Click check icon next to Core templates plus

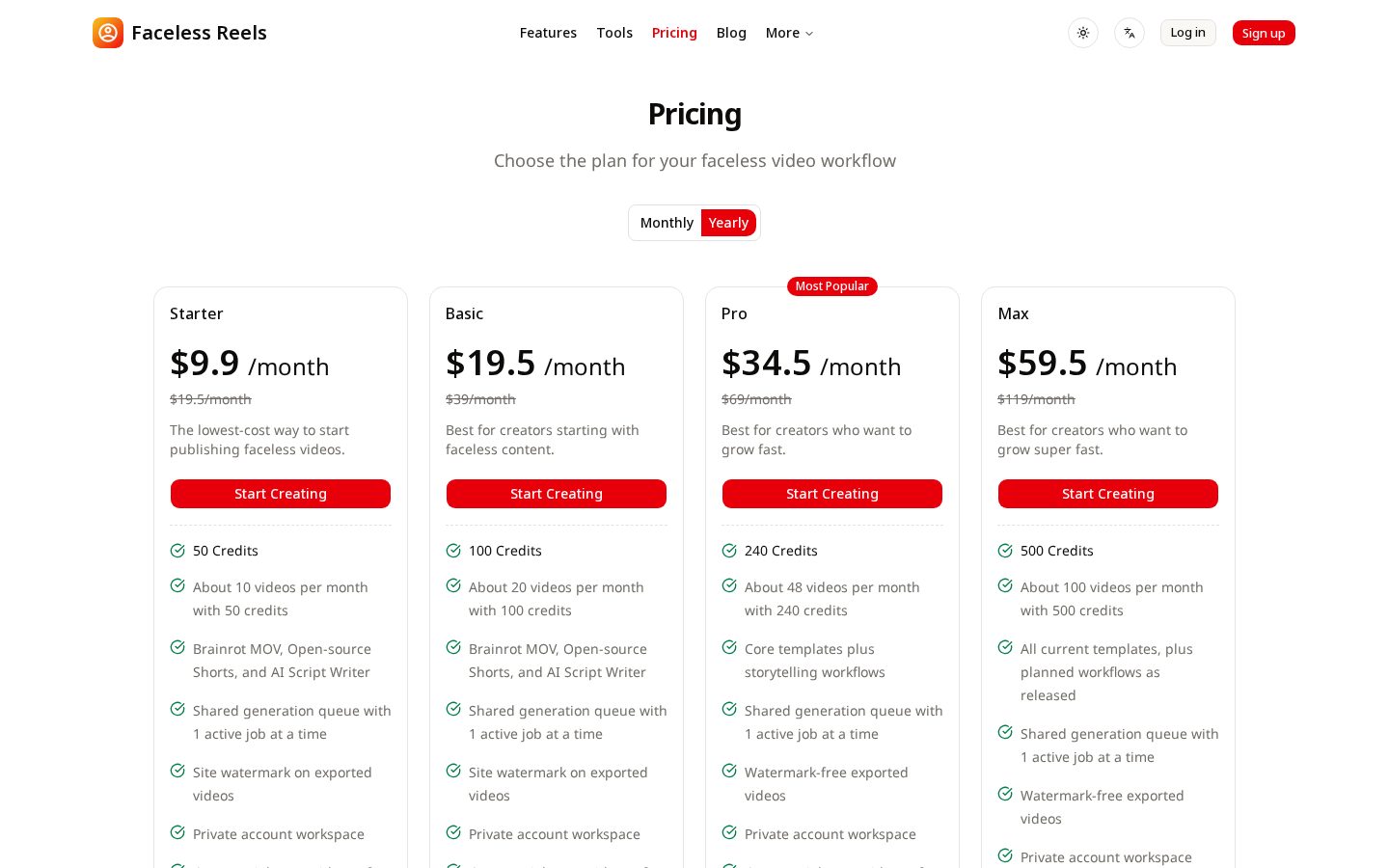click(x=729, y=647)
